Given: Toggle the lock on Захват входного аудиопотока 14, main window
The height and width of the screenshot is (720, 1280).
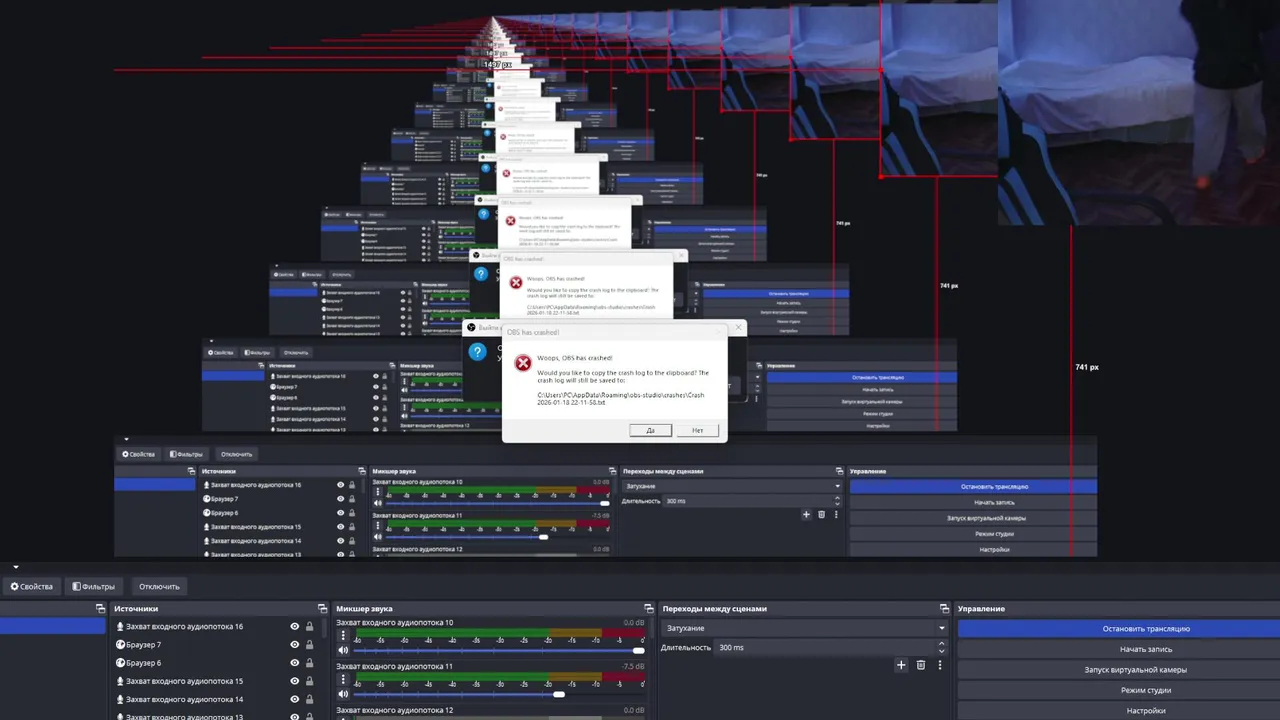Looking at the screenshot, I should [x=309, y=699].
